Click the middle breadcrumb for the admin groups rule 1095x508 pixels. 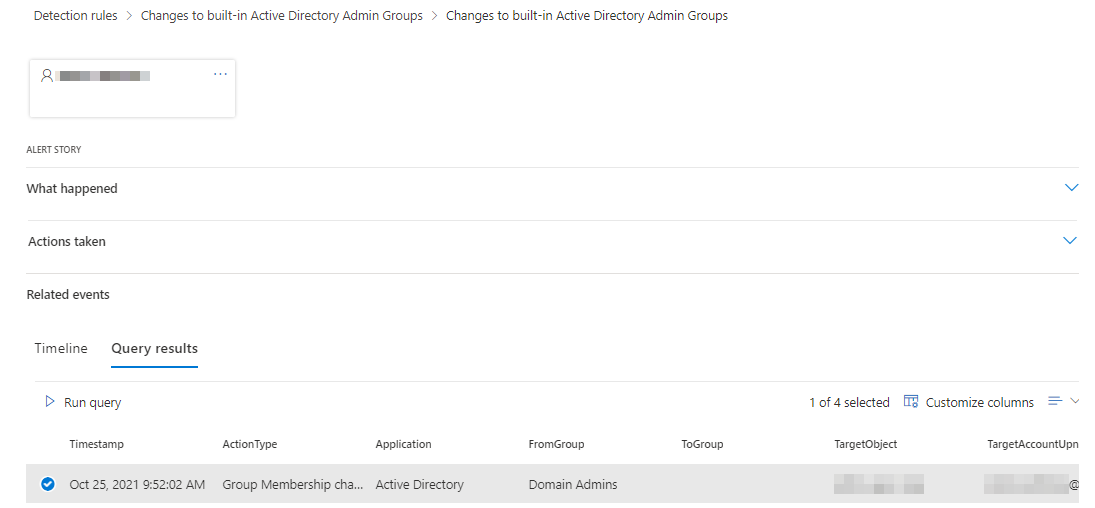pyautogui.click(x=281, y=16)
